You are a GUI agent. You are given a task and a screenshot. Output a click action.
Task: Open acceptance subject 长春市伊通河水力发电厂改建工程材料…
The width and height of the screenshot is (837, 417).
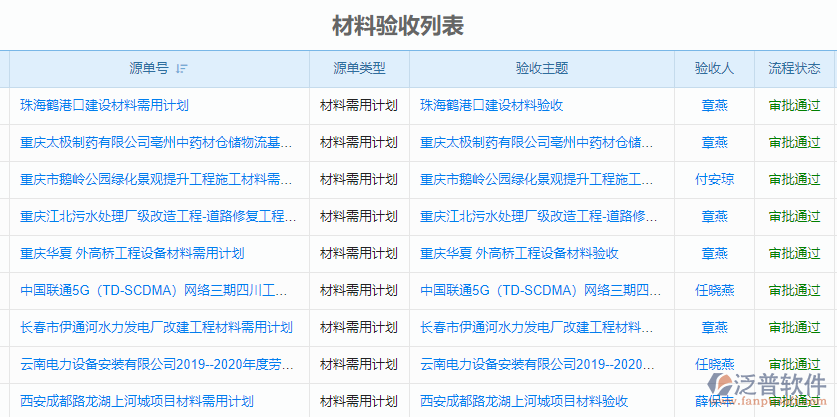tap(536, 327)
